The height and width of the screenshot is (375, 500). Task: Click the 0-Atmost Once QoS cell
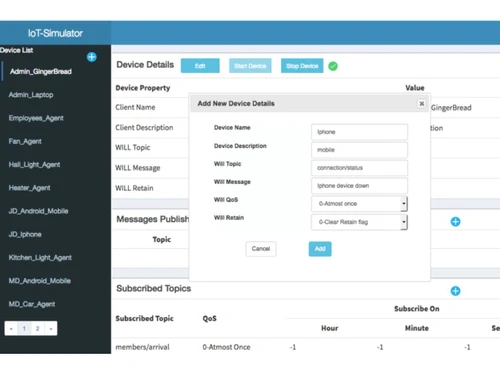pos(226,347)
